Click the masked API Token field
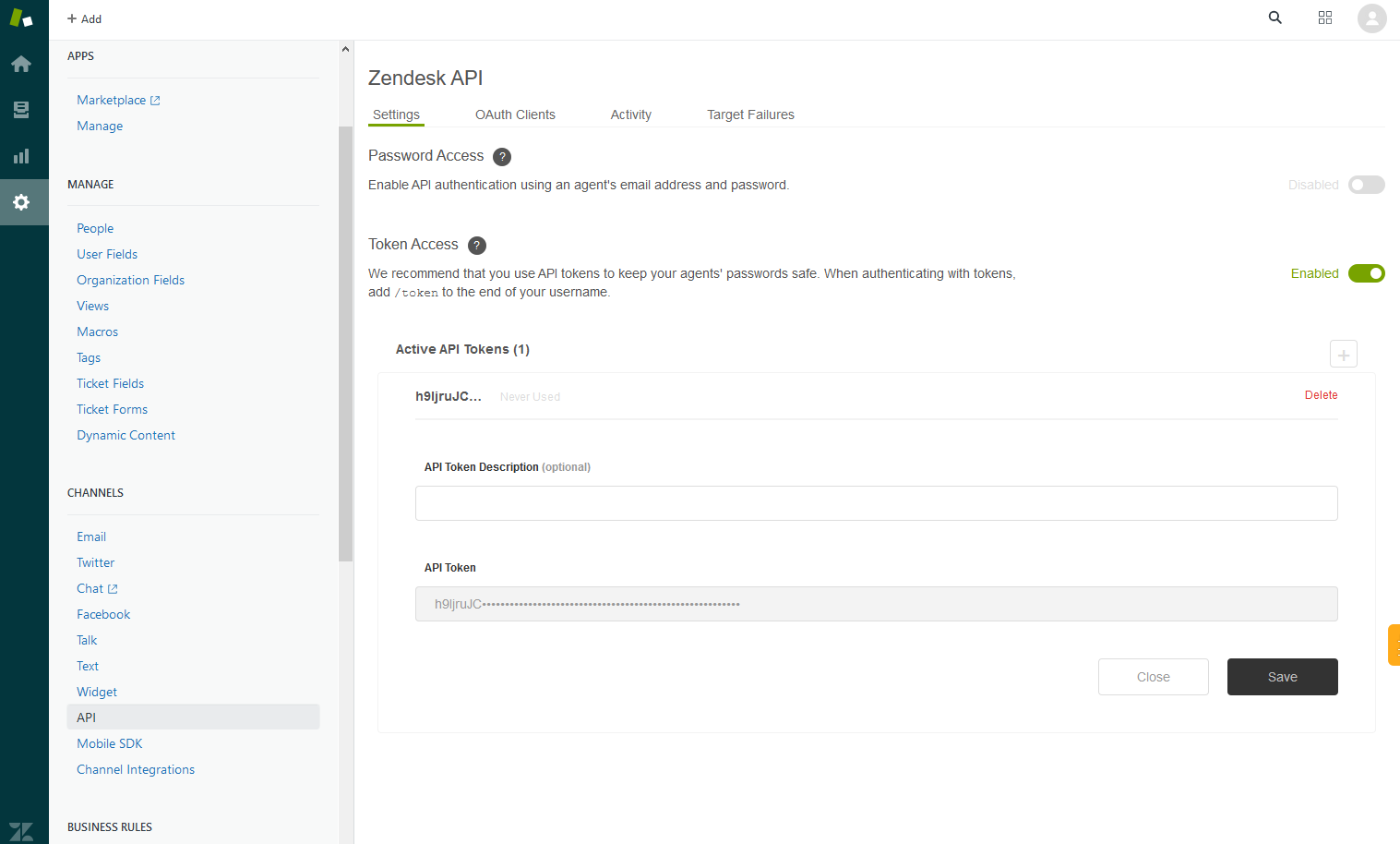Image resolution: width=1400 pixels, height=844 pixels. pos(877,604)
